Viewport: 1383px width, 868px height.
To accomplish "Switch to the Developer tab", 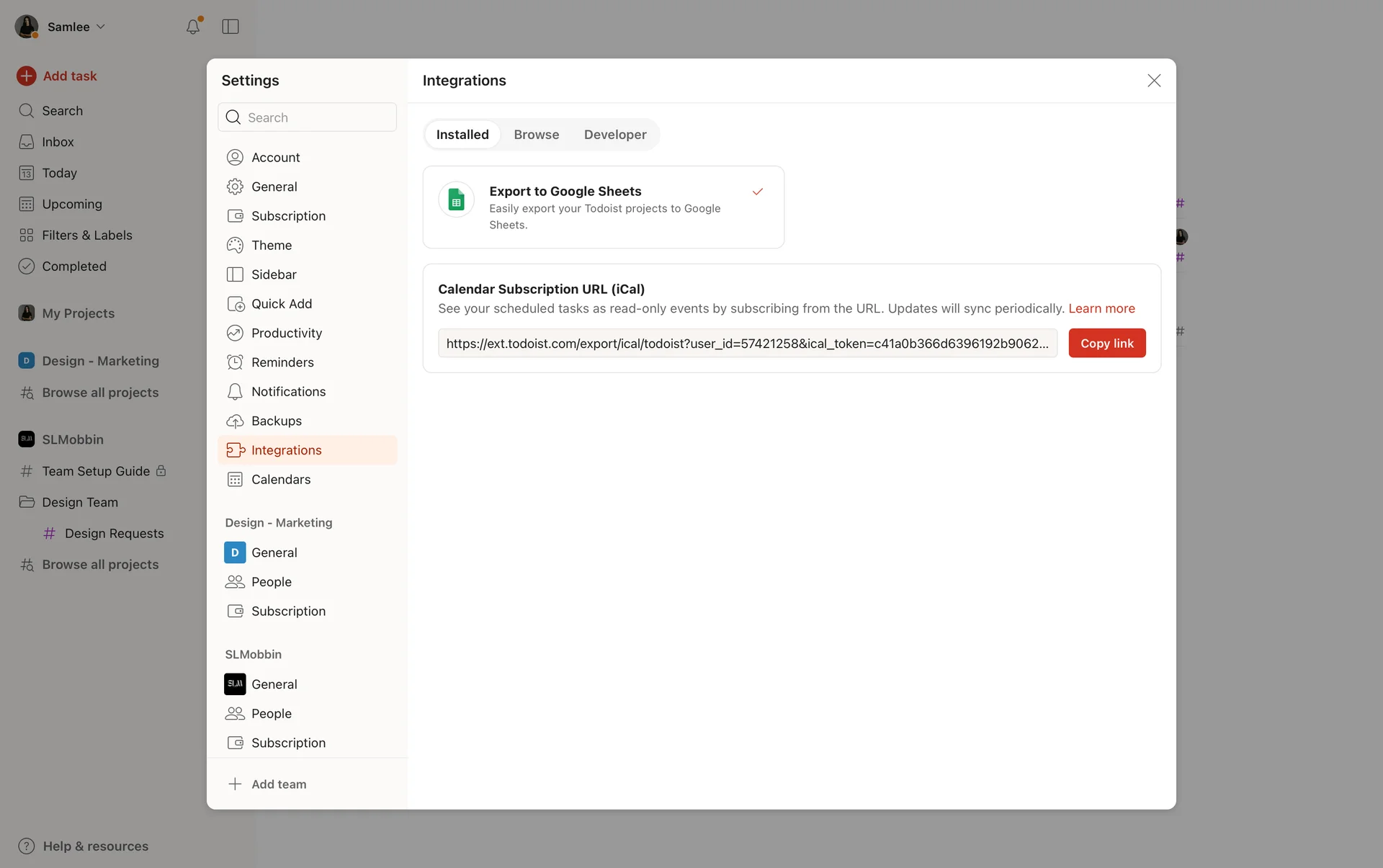I will (x=614, y=135).
